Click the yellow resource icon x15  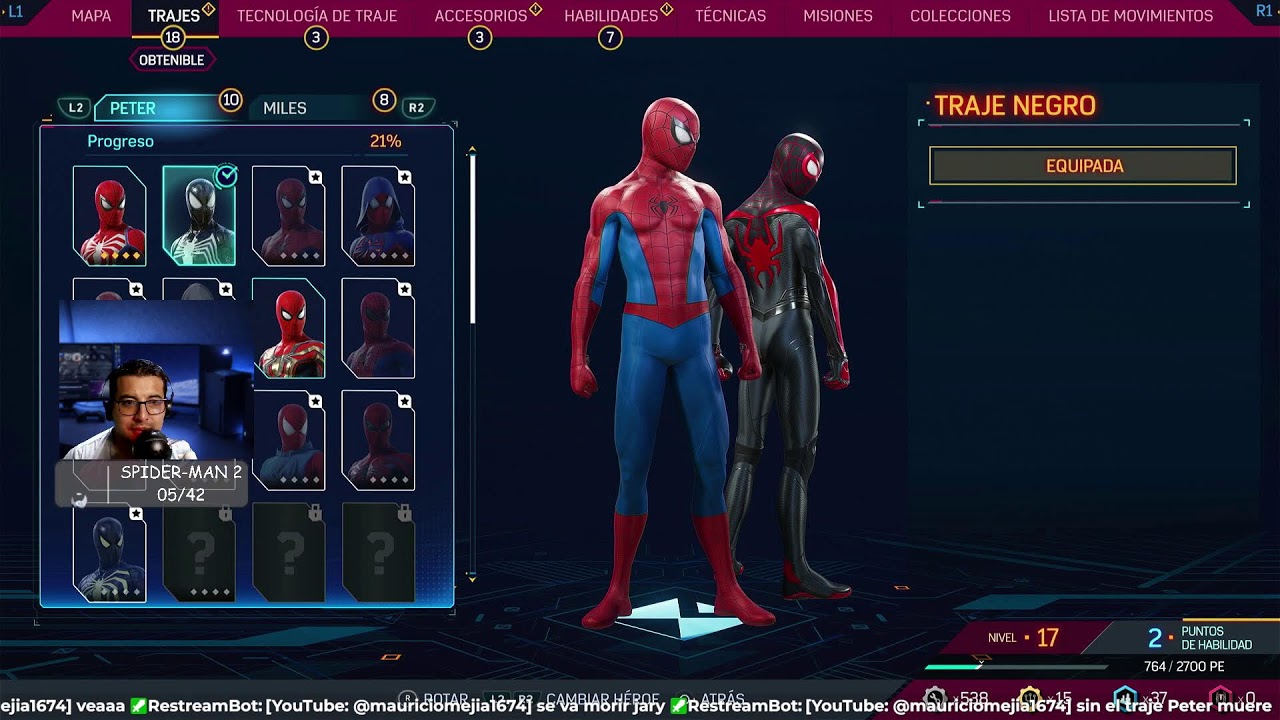point(1030,697)
